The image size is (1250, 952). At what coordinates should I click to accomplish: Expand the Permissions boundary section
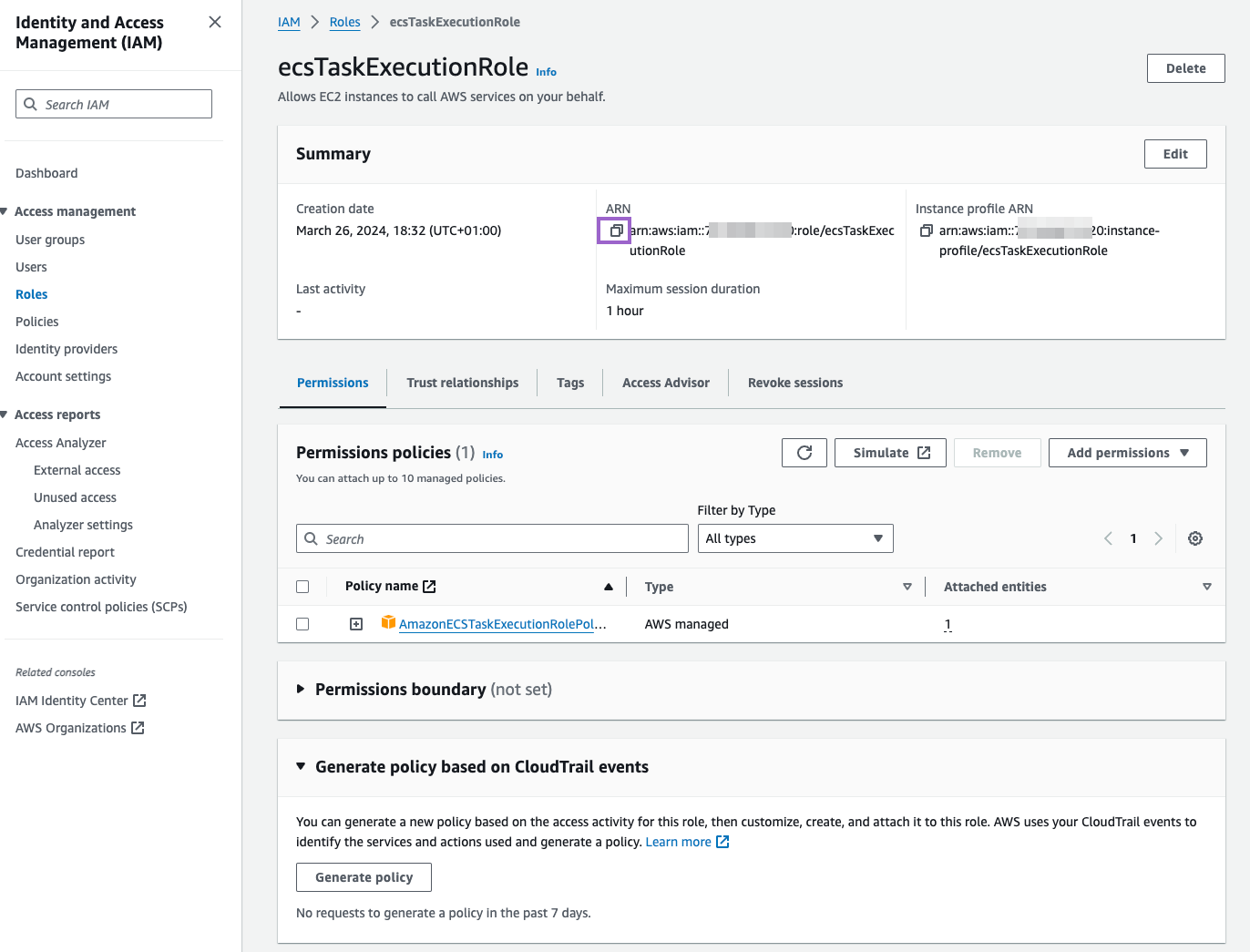click(301, 690)
